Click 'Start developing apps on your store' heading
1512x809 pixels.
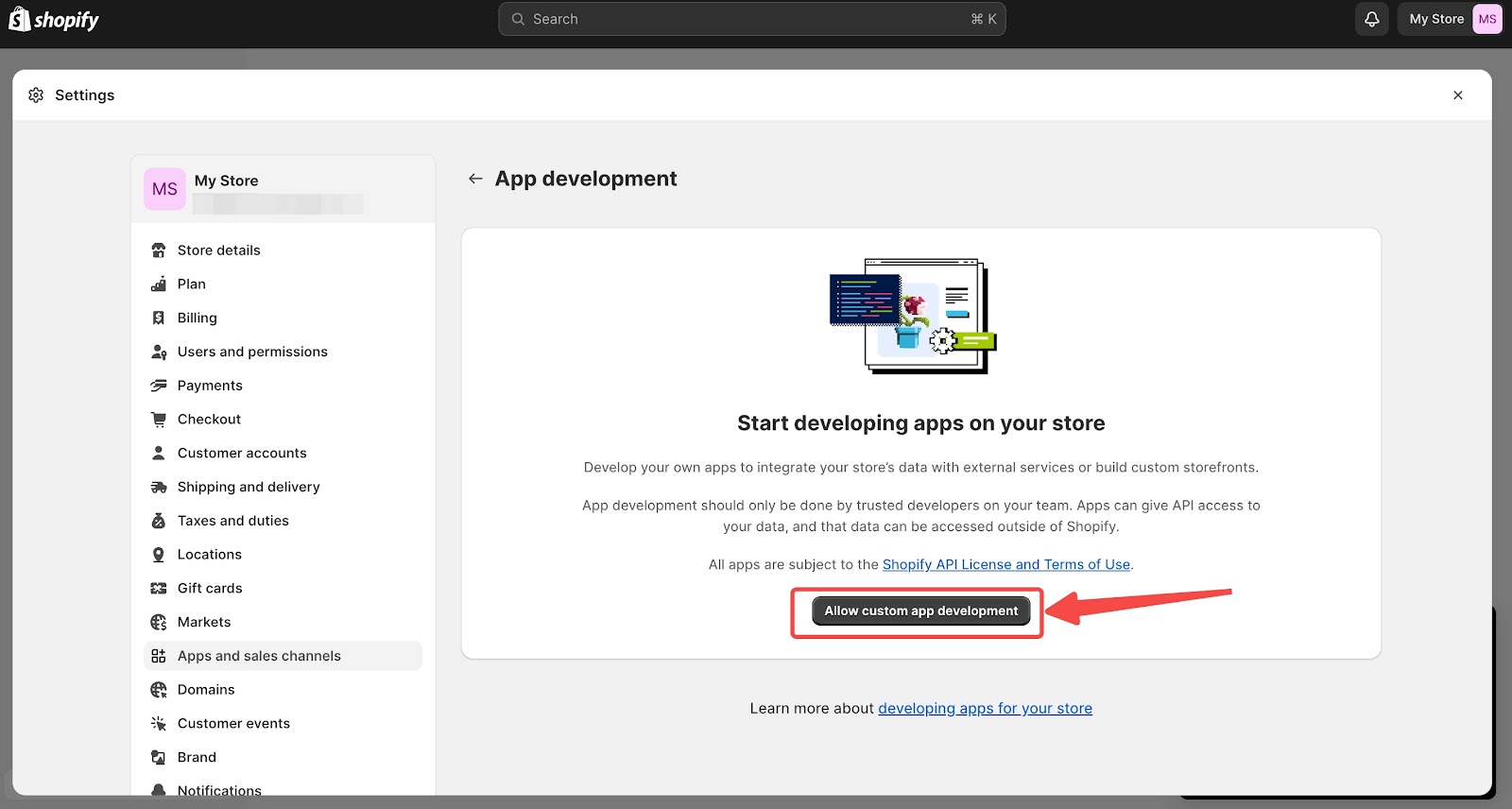[920, 423]
